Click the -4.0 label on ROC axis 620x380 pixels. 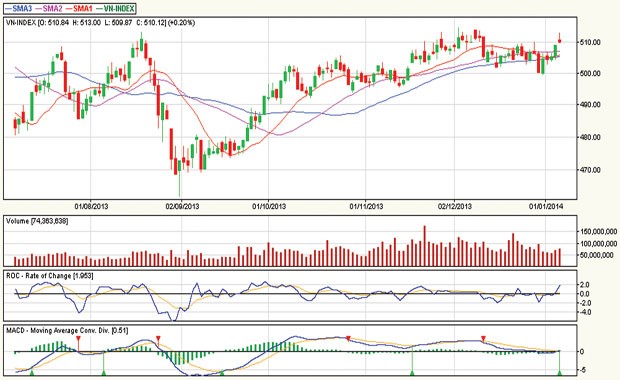584,312
